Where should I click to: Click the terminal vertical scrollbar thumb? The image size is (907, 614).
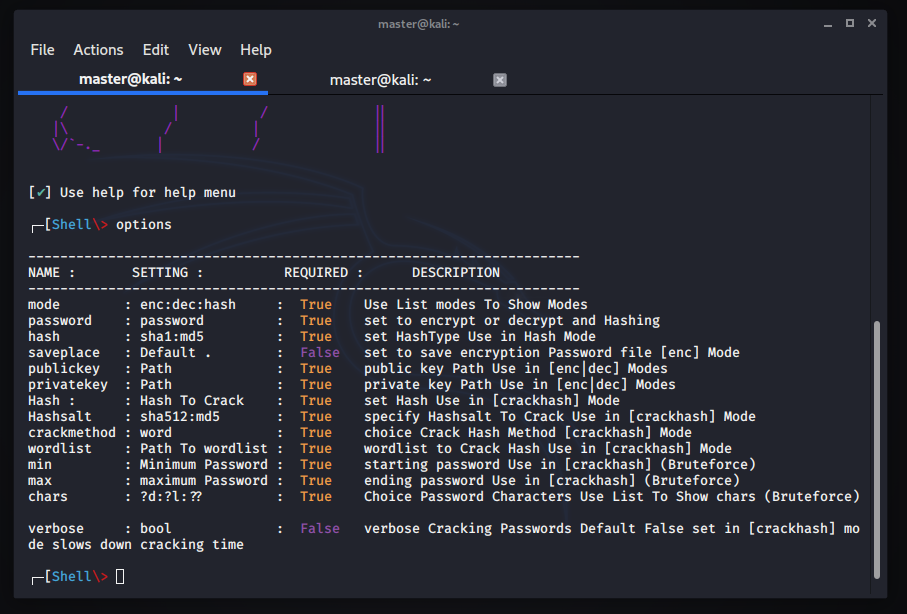pos(876,449)
